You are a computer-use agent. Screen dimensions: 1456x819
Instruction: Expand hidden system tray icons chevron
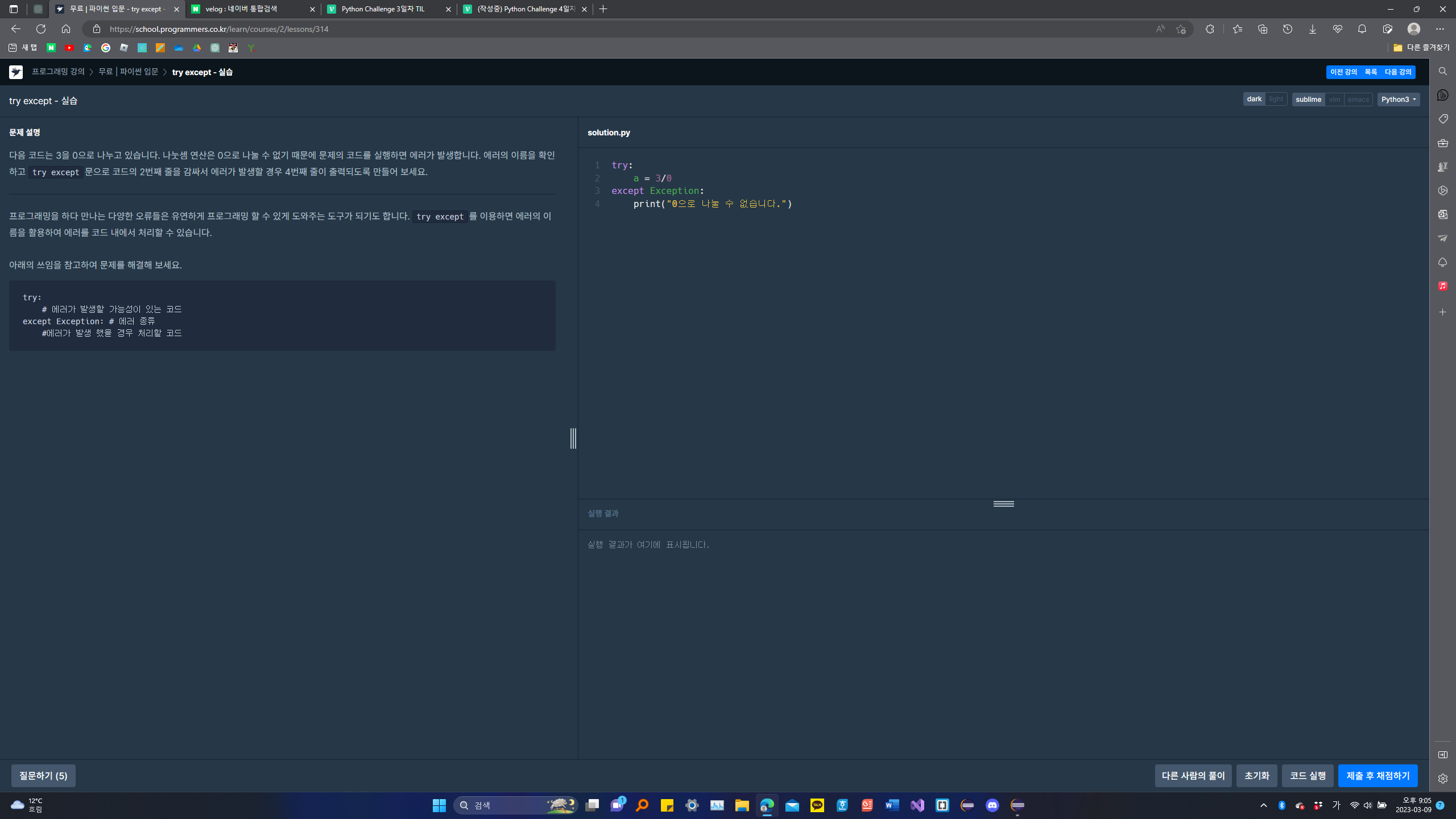click(1264, 805)
